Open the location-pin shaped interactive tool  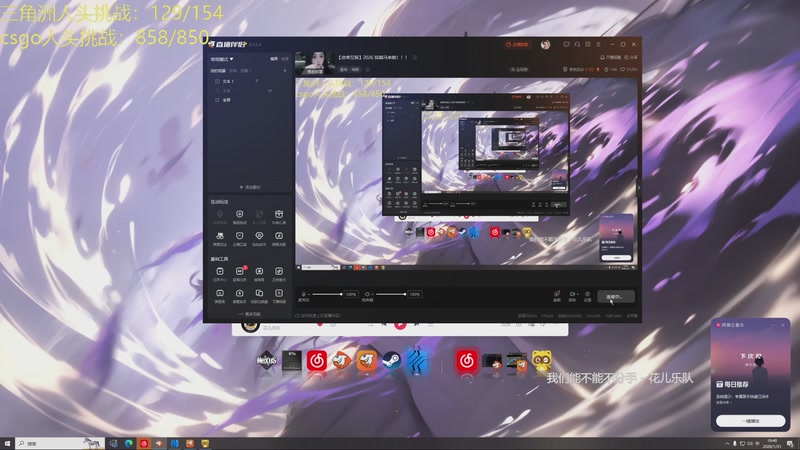pyautogui.click(x=259, y=238)
